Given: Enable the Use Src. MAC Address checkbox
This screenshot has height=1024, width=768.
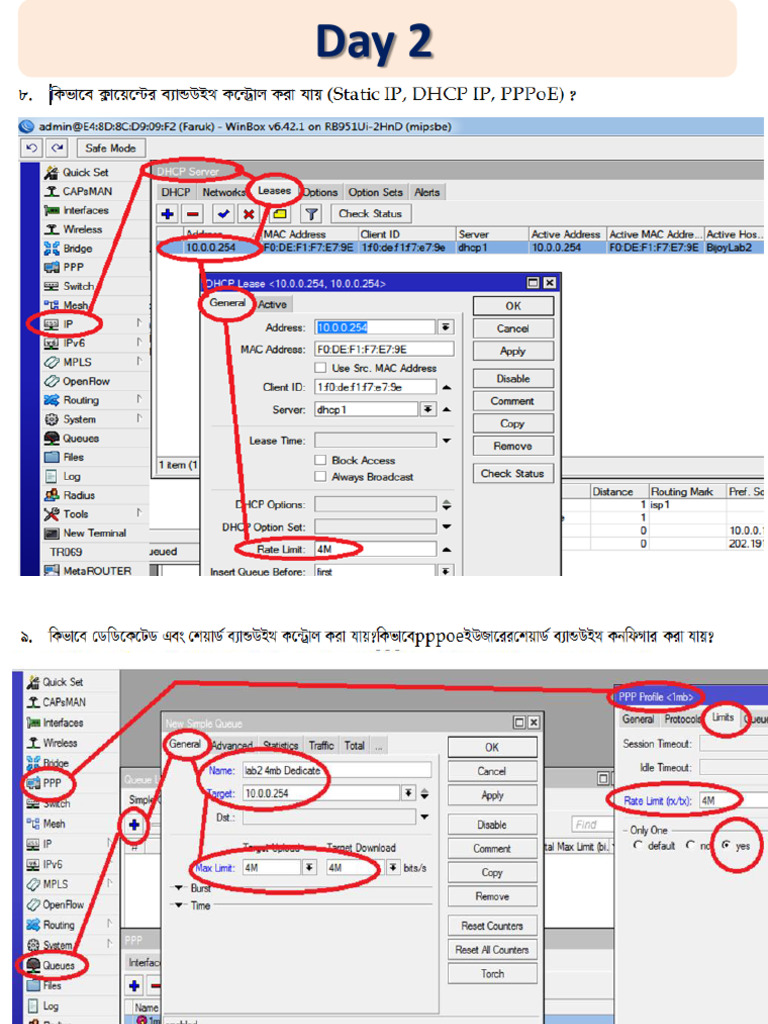Looking at the screenshot, I should pos(321,368).
